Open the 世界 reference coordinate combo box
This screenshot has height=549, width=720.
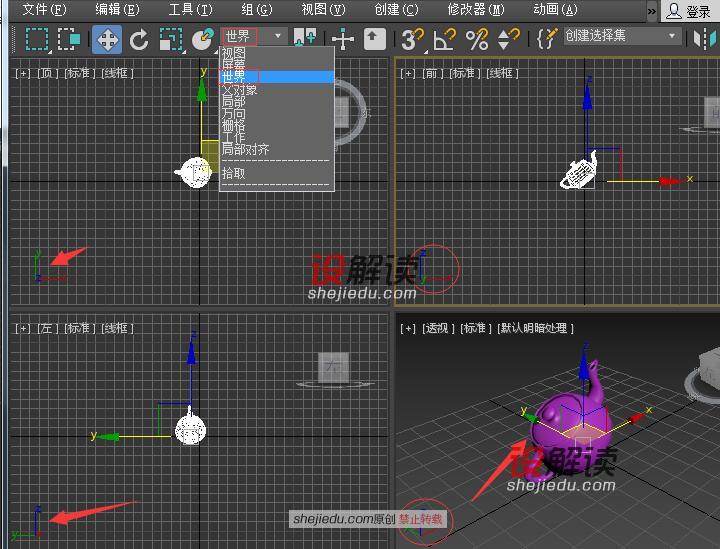(x=254, y=36)
